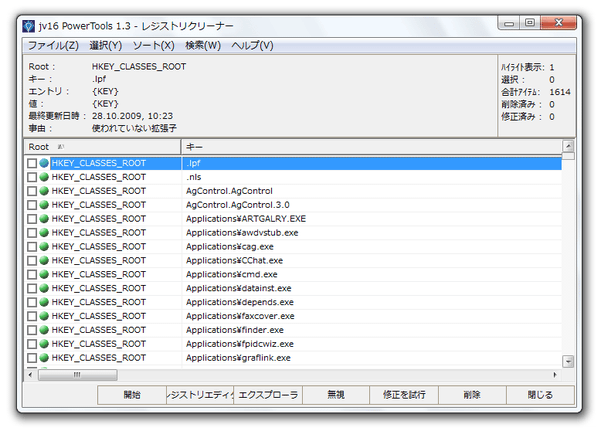Open the レジストリエディタ button
Screen dimensions: 601x431
(x=200, y=395)
